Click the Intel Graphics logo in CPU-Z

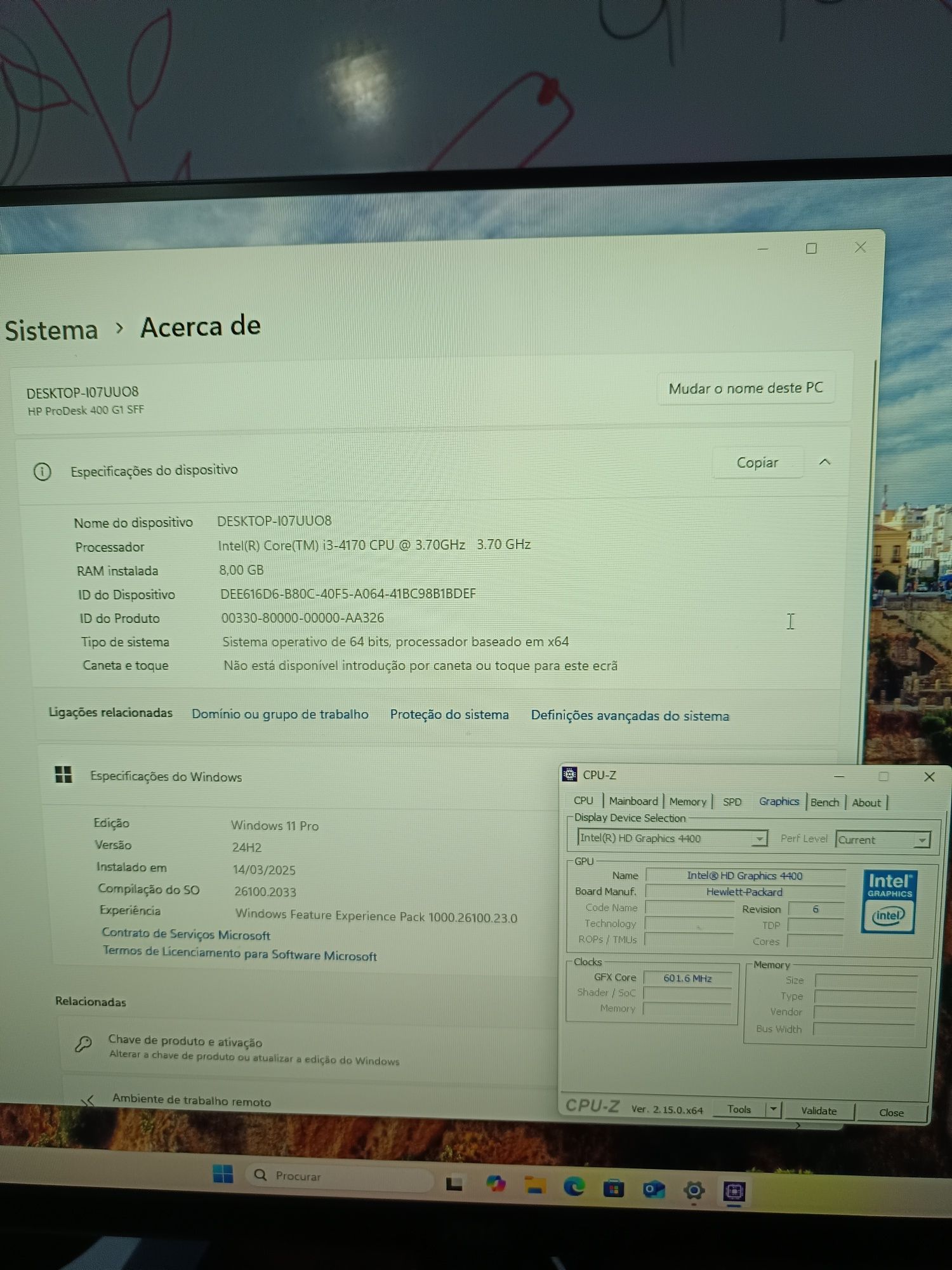click(889, 902)
